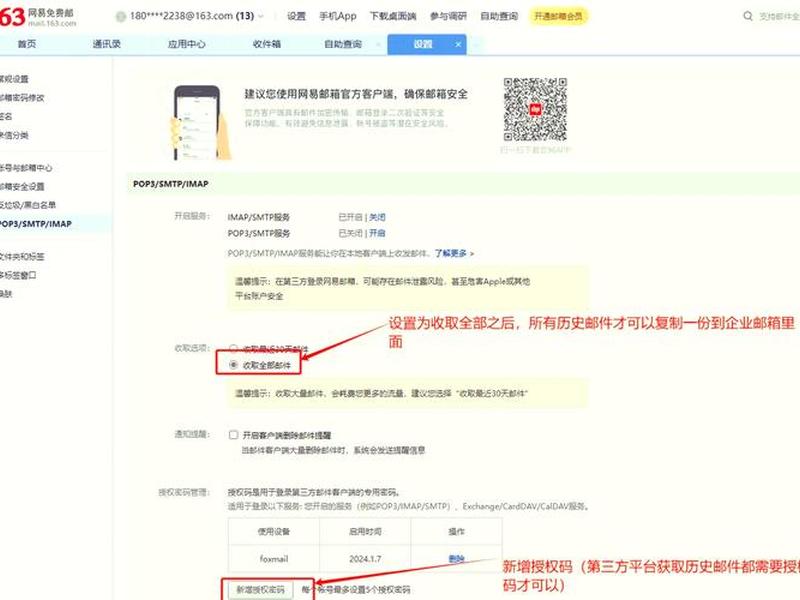800x600 pixels.
Task: Expand the account dropdown arrow after (13)
Action: click(261, 16)
